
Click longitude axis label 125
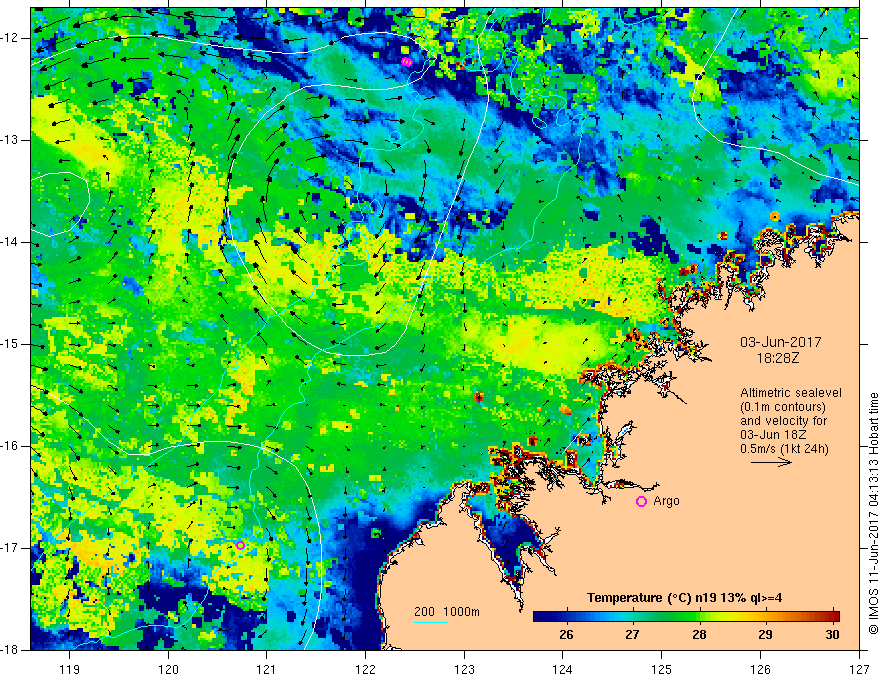662,669
